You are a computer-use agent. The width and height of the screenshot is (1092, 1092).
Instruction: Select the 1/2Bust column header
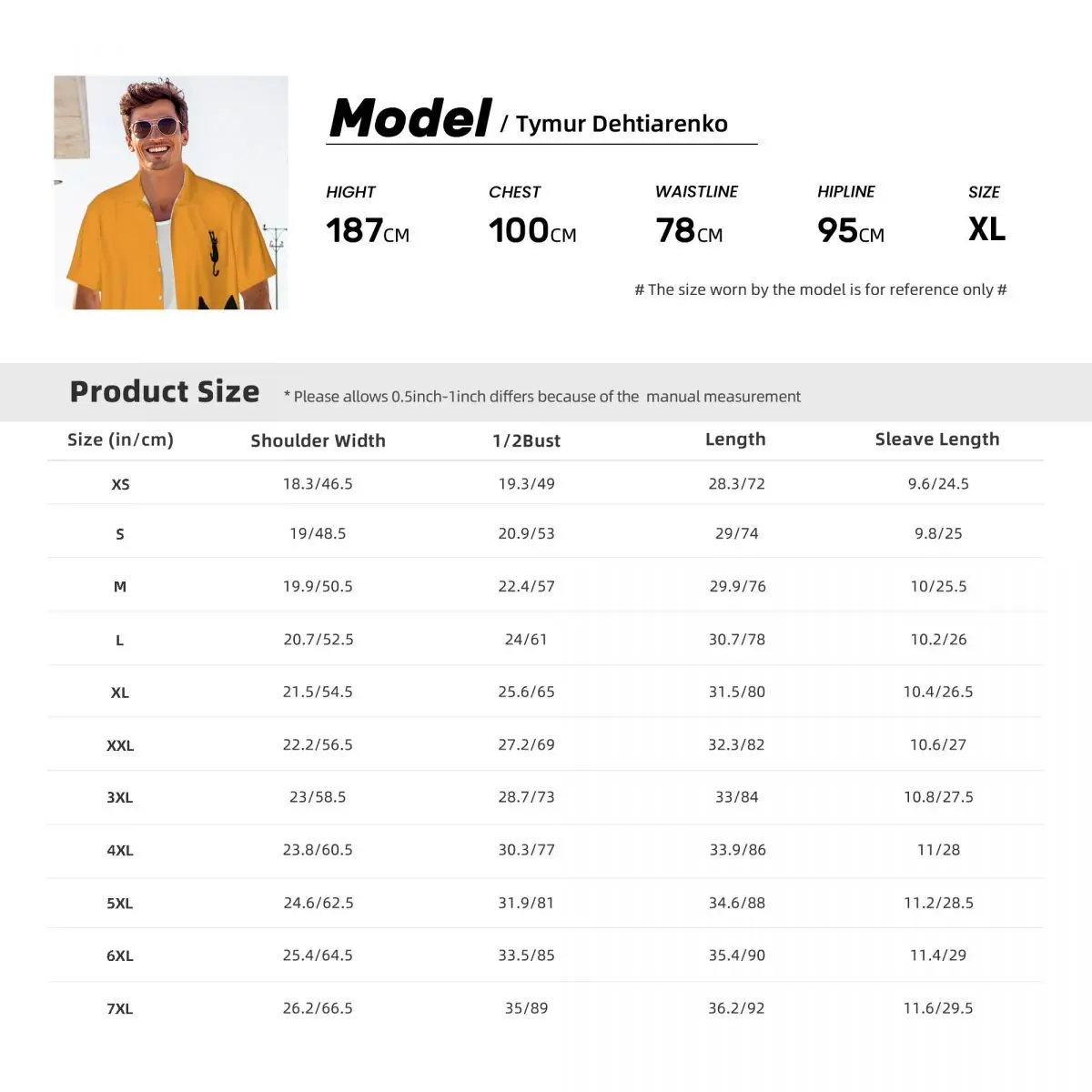(526, 440)
